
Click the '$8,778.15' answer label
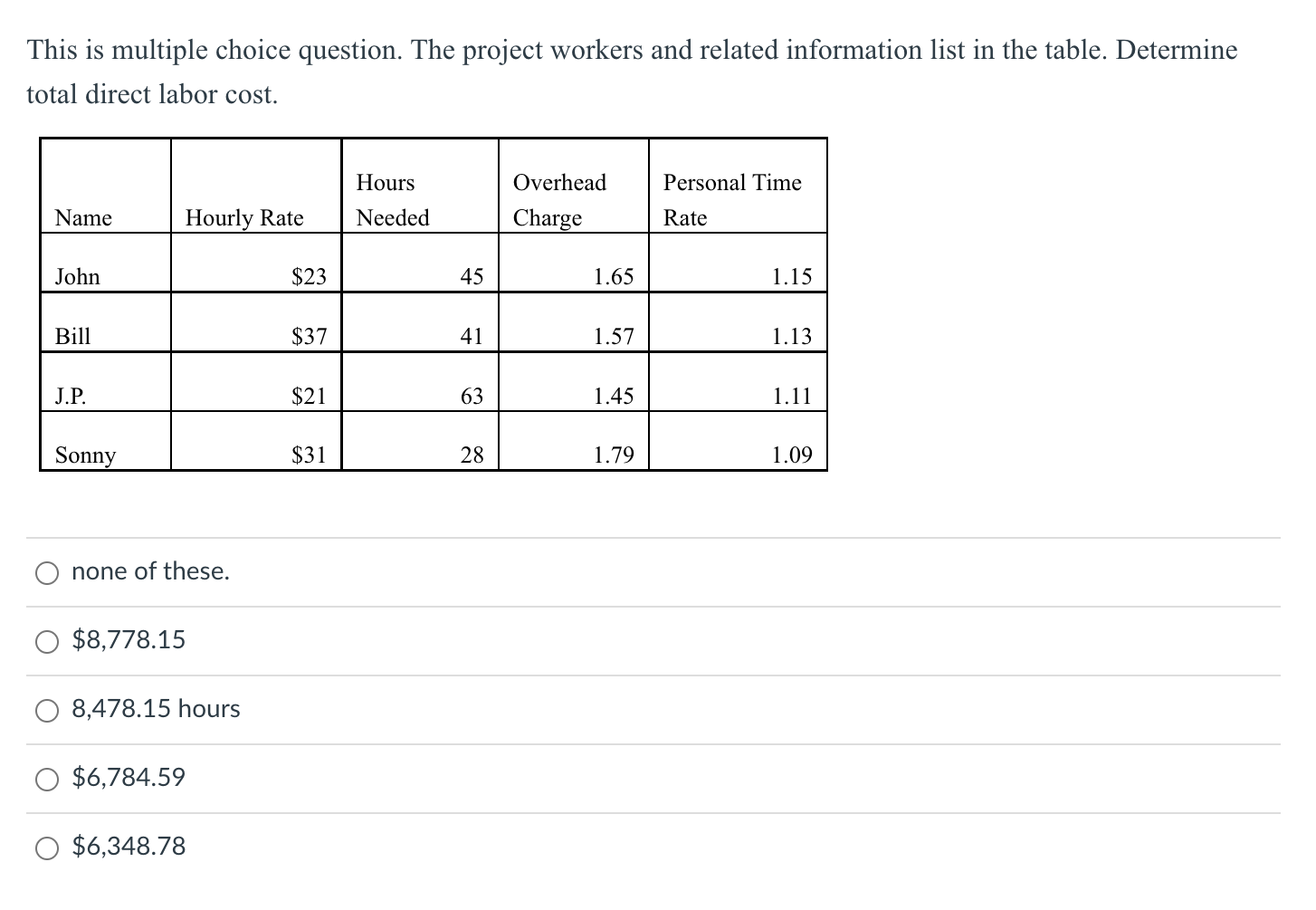[x=128, y=640]
